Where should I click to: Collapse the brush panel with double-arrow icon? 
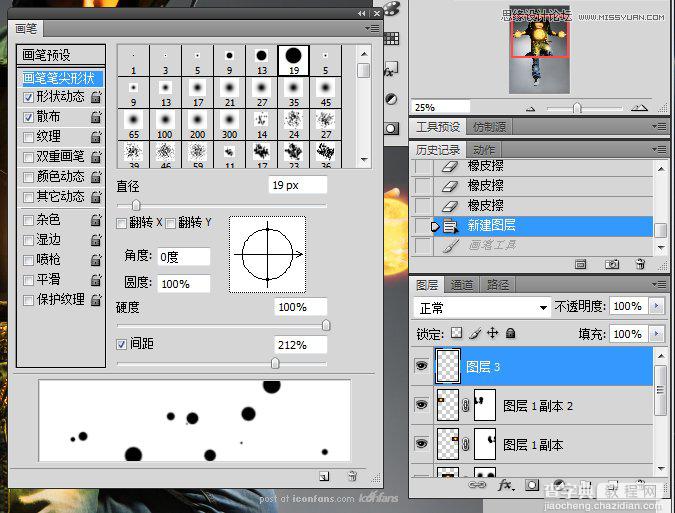pos(362,13)
